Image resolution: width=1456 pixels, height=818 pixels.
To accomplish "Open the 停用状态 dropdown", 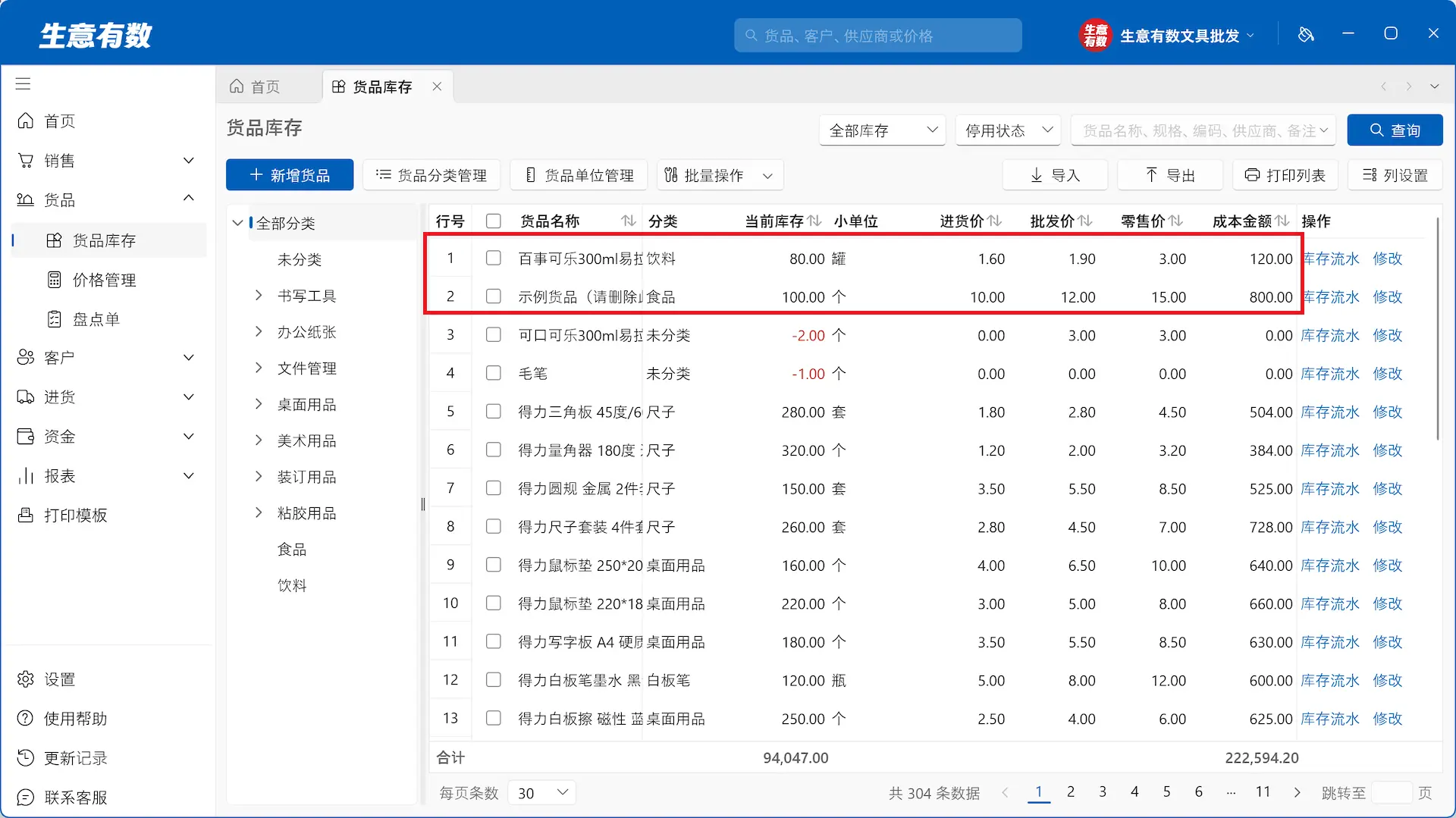I will point(1008,130).
